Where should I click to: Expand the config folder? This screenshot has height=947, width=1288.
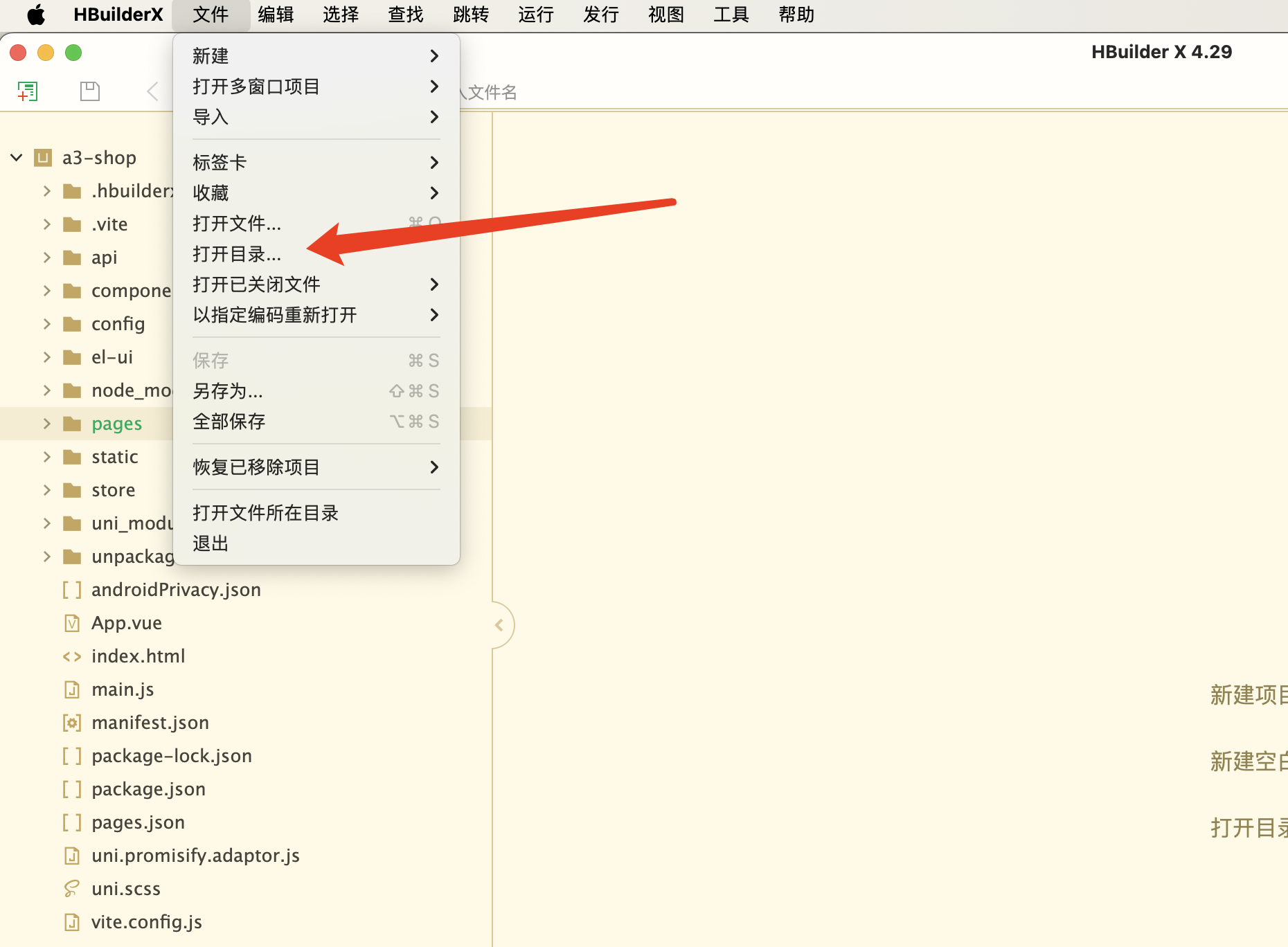(x=47, y=324)
